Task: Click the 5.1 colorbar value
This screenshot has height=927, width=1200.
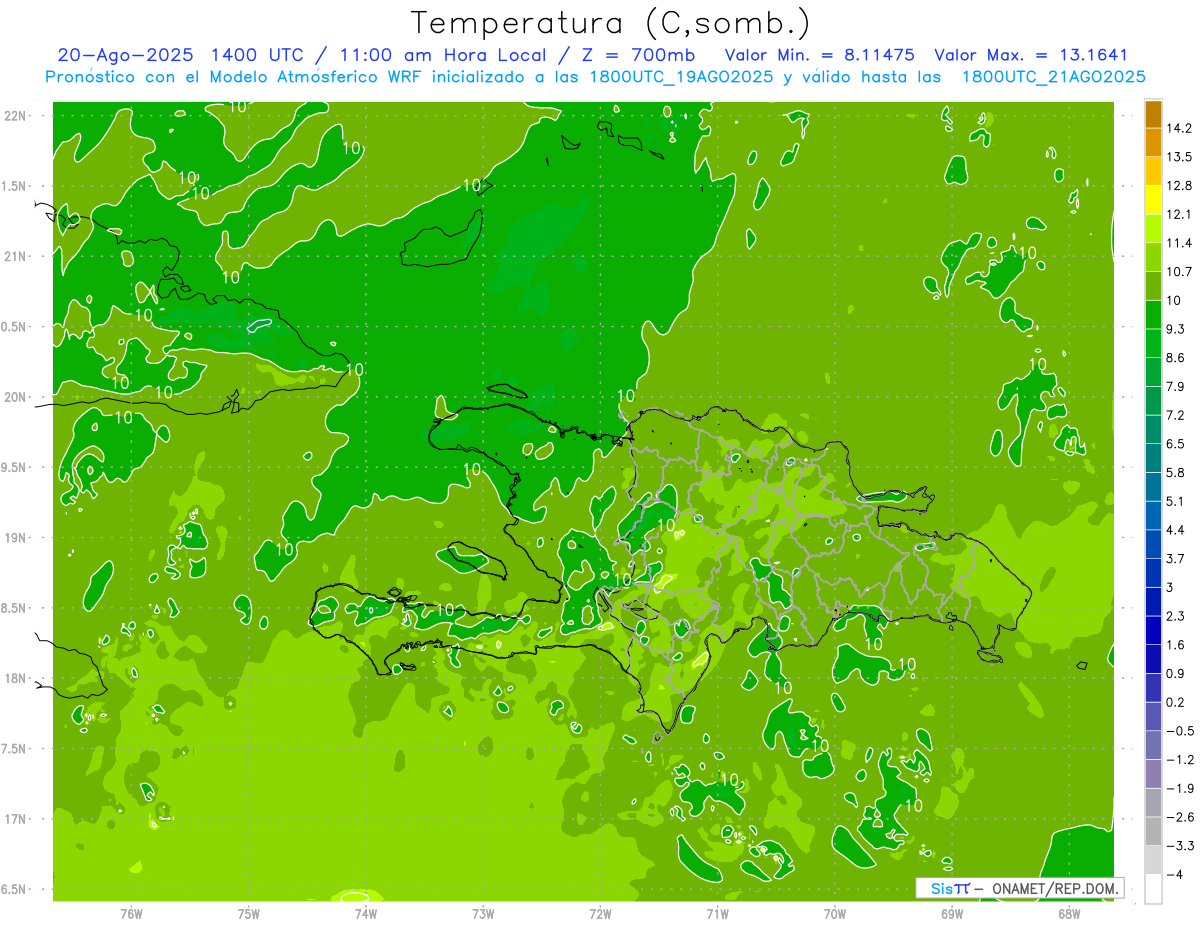Action: (x=1176, y=501)
